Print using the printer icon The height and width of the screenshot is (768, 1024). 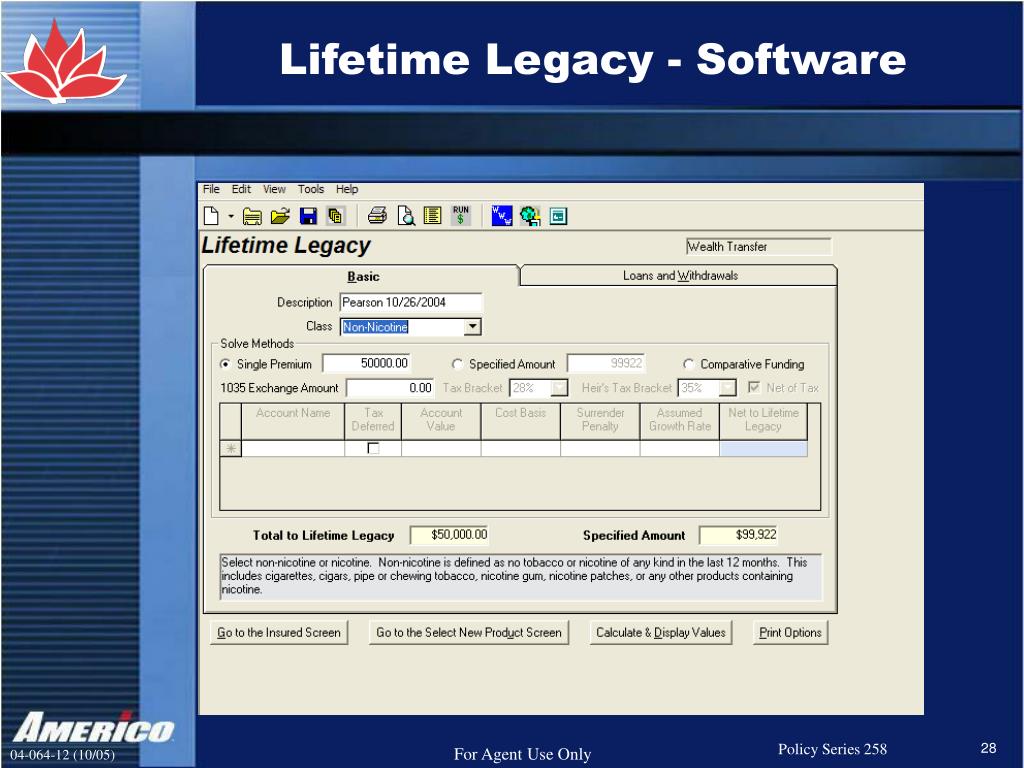point(377,216)
